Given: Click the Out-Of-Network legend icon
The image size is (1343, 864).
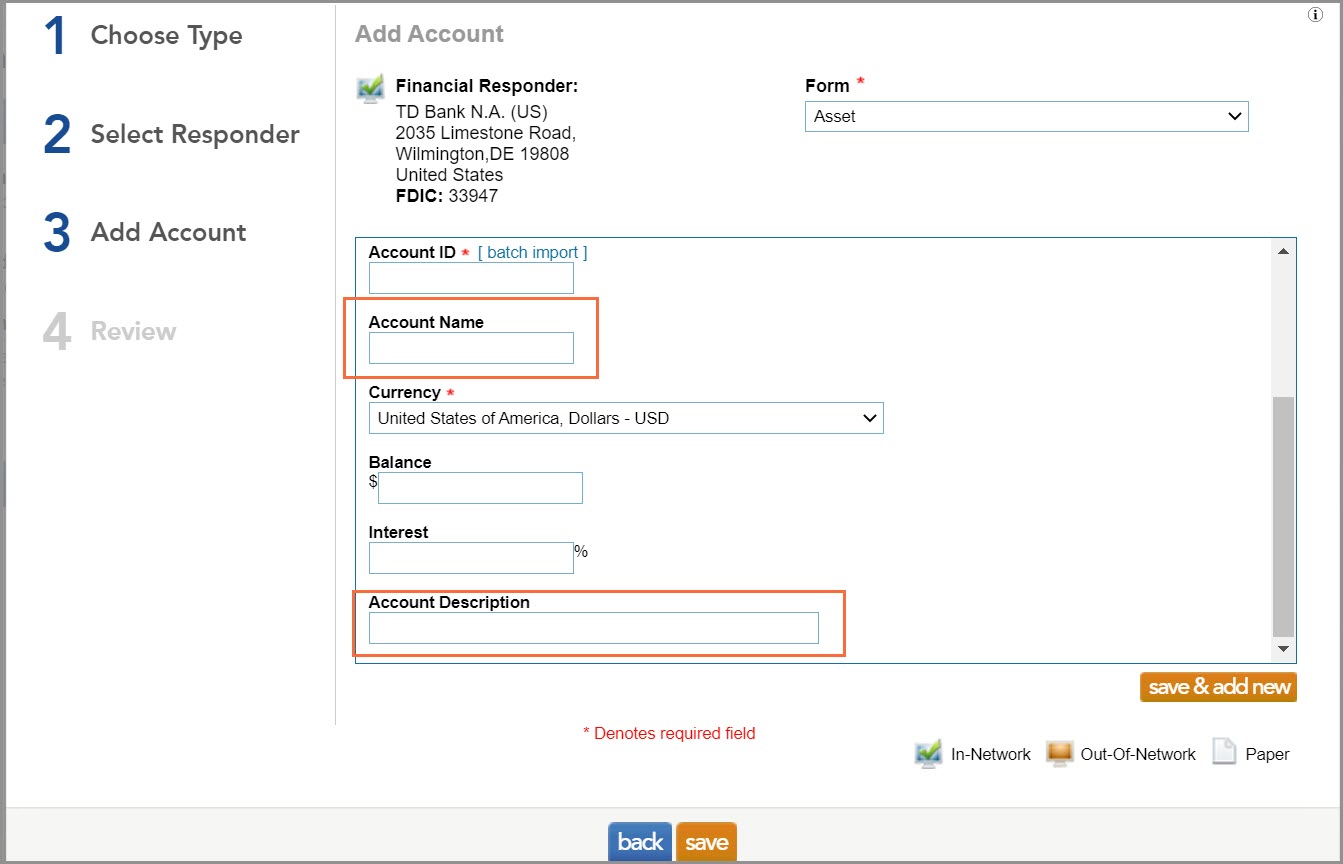Looking at the screenshot, I should coord(1059,753).
